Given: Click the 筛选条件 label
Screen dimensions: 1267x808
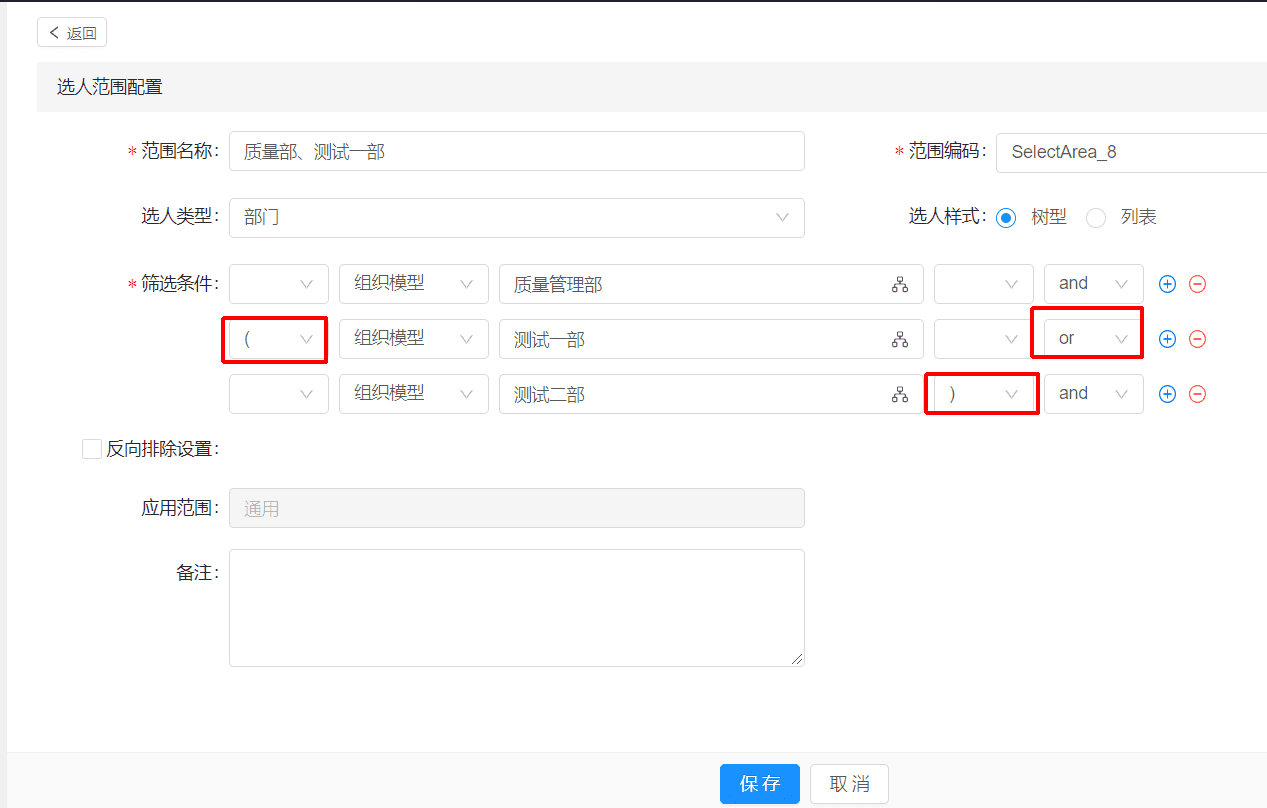Looking at the screenshot, I should click(180, 284).
